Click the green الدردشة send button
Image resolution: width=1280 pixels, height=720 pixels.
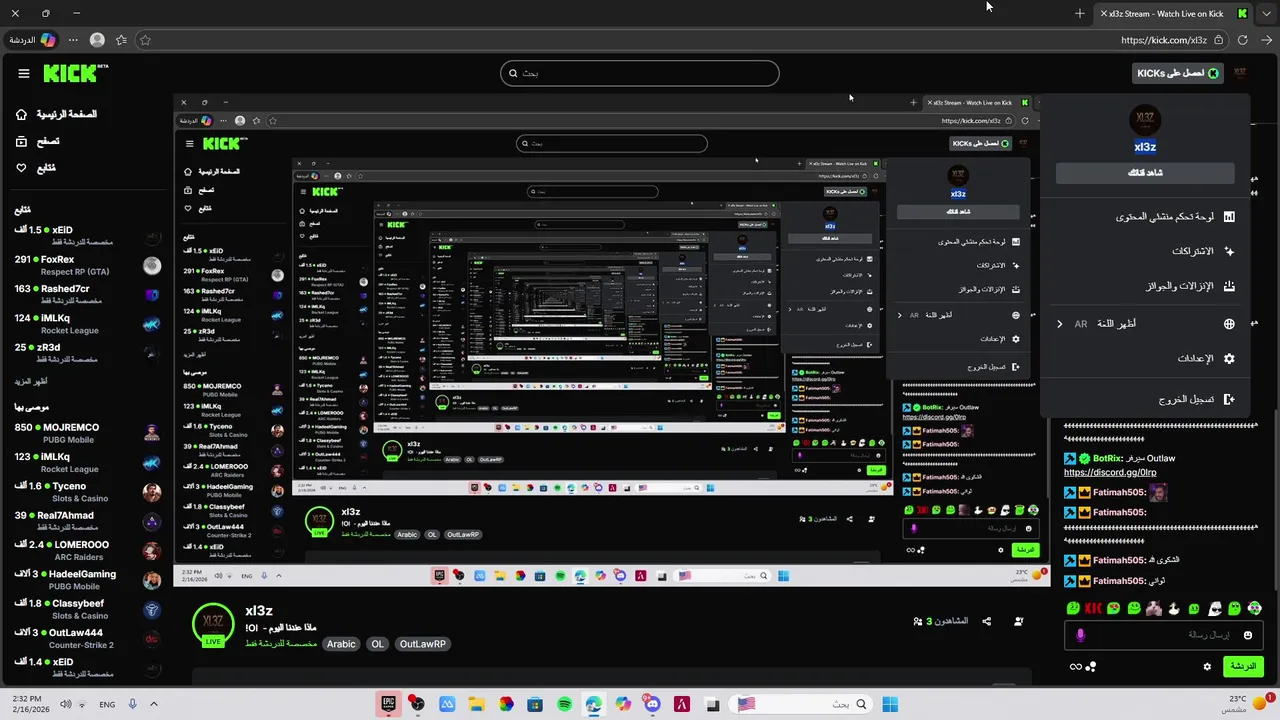(x=1243, y=666)
